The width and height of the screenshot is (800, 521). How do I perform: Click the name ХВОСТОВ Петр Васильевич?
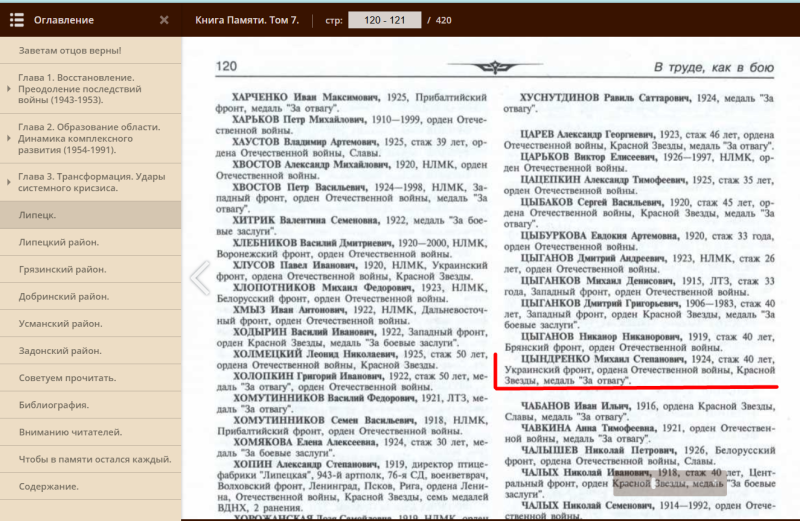299,187
